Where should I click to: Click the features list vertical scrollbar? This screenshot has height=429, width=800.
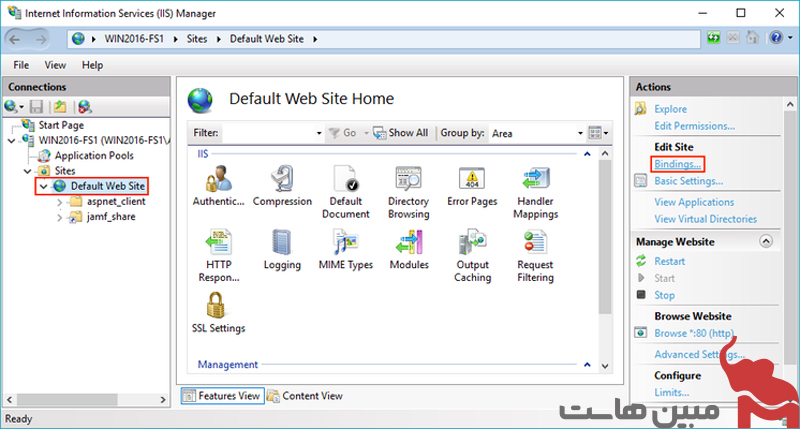point(605,238)
